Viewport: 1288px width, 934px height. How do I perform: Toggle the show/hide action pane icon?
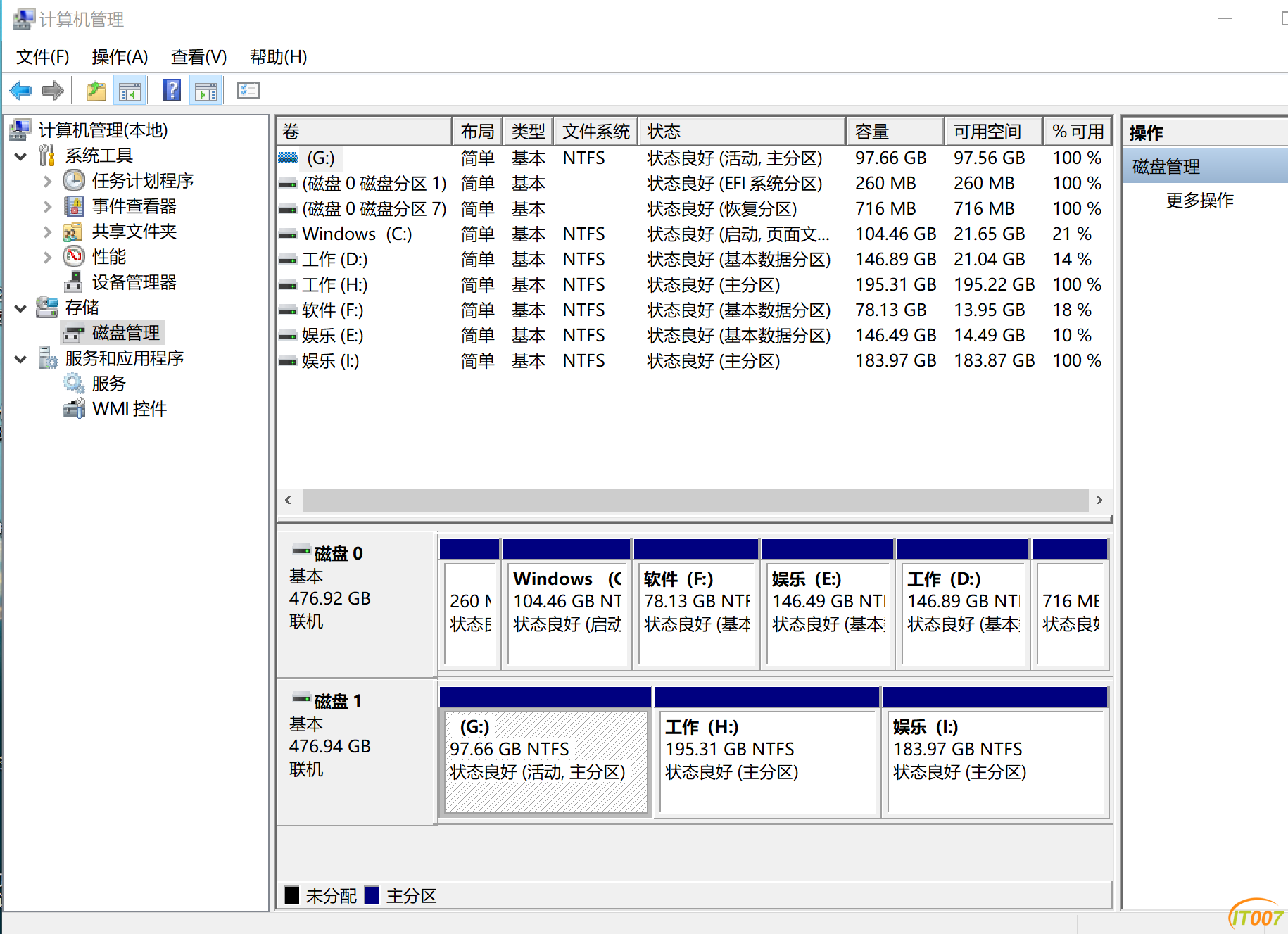tap(206, 91)
